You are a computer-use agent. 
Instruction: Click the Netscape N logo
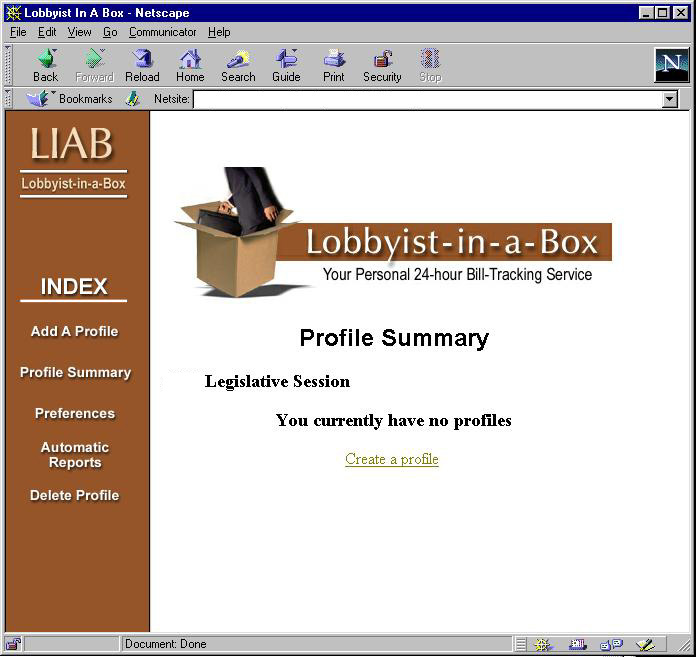coord(672,65)
